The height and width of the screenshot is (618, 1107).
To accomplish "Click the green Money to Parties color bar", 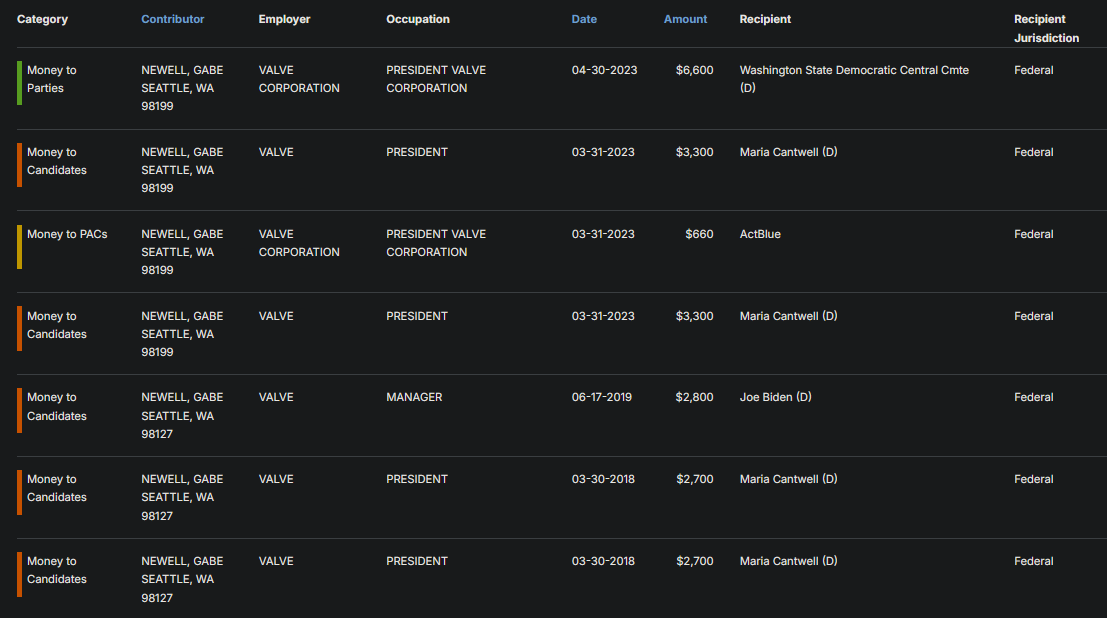I will coord(20,83).
